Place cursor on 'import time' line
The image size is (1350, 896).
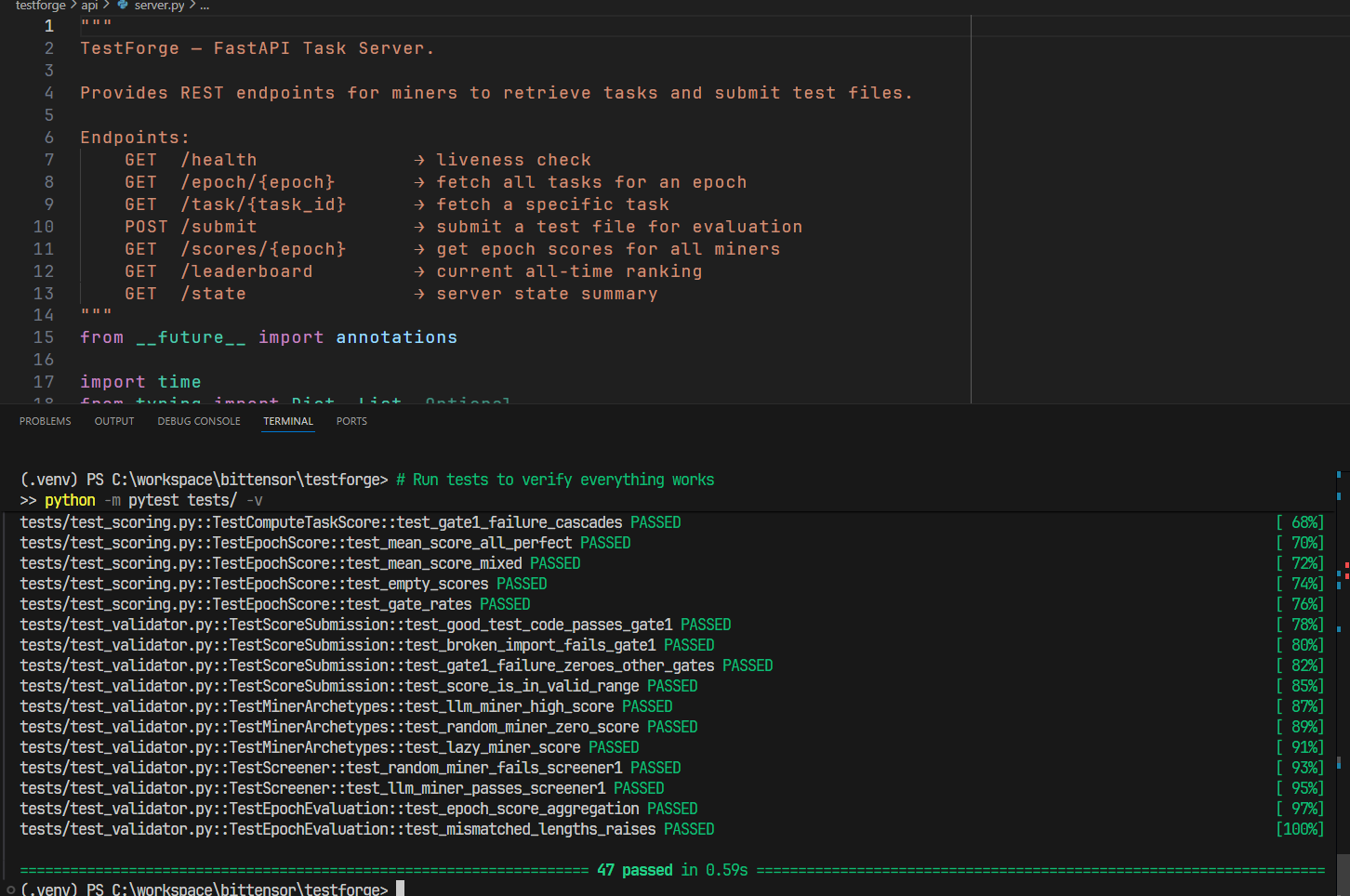(x=140, y=382)
